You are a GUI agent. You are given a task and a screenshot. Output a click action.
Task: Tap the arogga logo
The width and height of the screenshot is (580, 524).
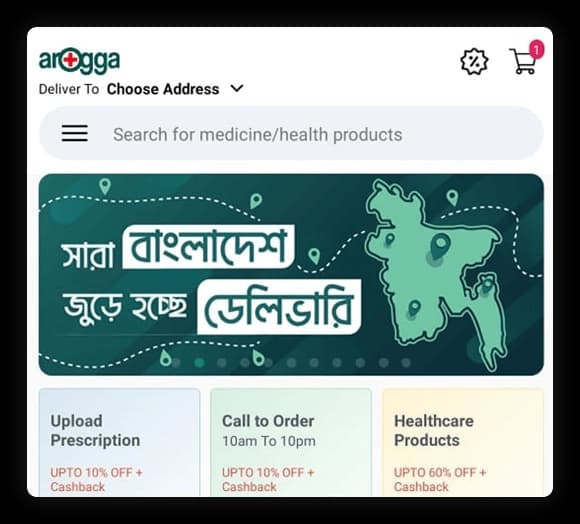[x=80, y=61]
